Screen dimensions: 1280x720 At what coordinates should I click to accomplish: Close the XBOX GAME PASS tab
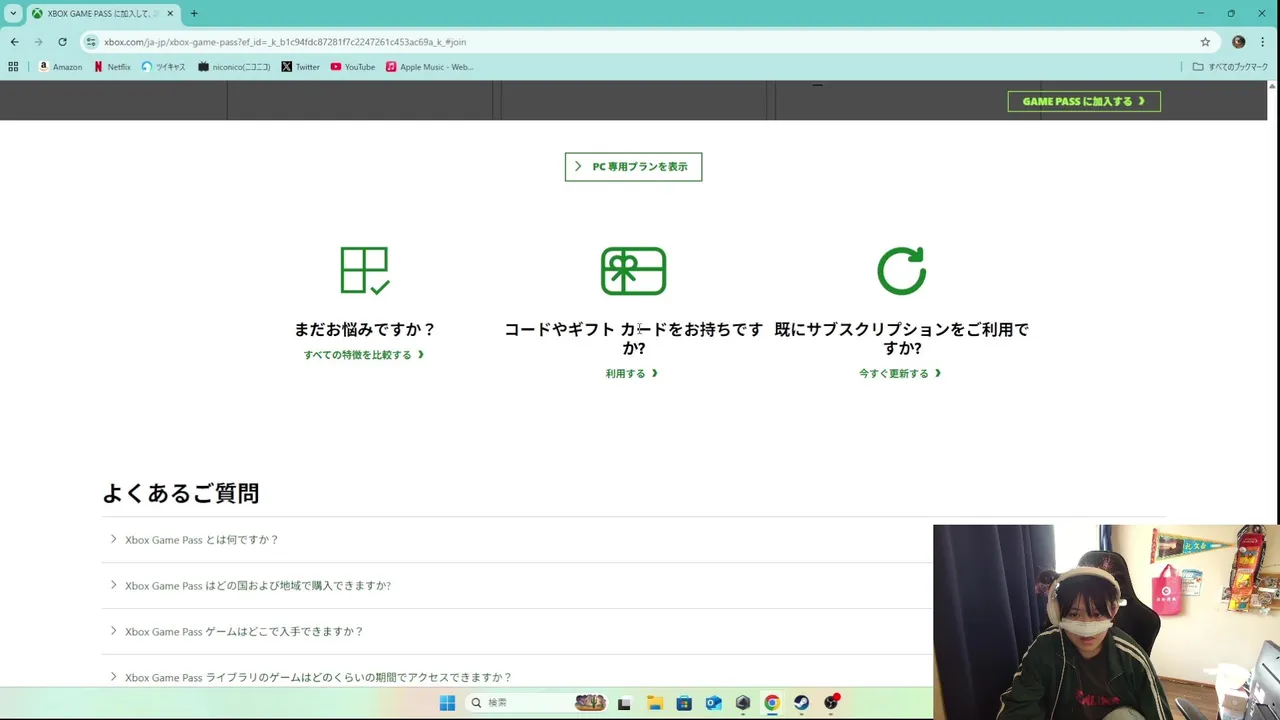pyautogui.click(x=168, y=14)
